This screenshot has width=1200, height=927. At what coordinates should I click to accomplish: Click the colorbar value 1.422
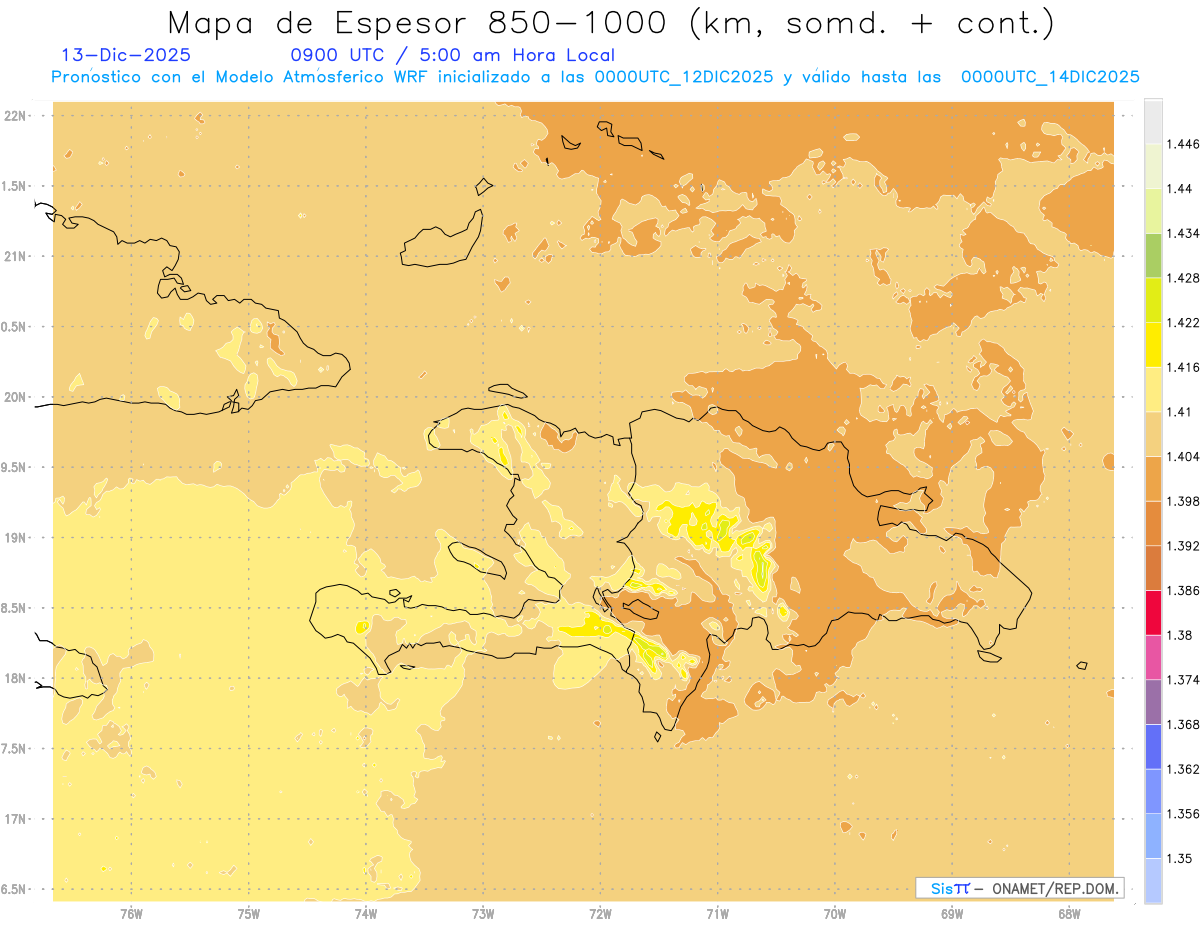pos(1184,322)
